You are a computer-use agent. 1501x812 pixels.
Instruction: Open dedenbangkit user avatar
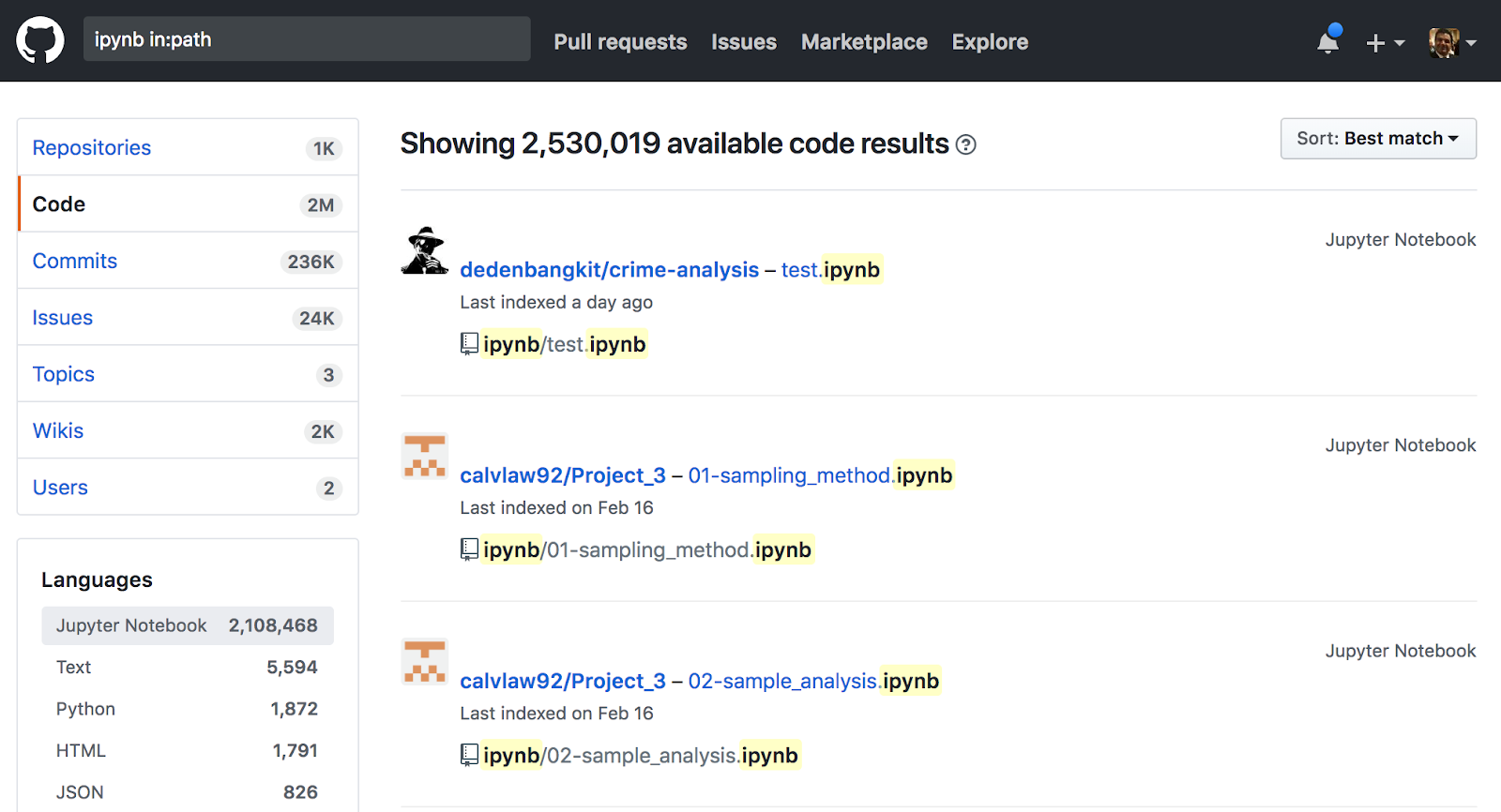425,250
